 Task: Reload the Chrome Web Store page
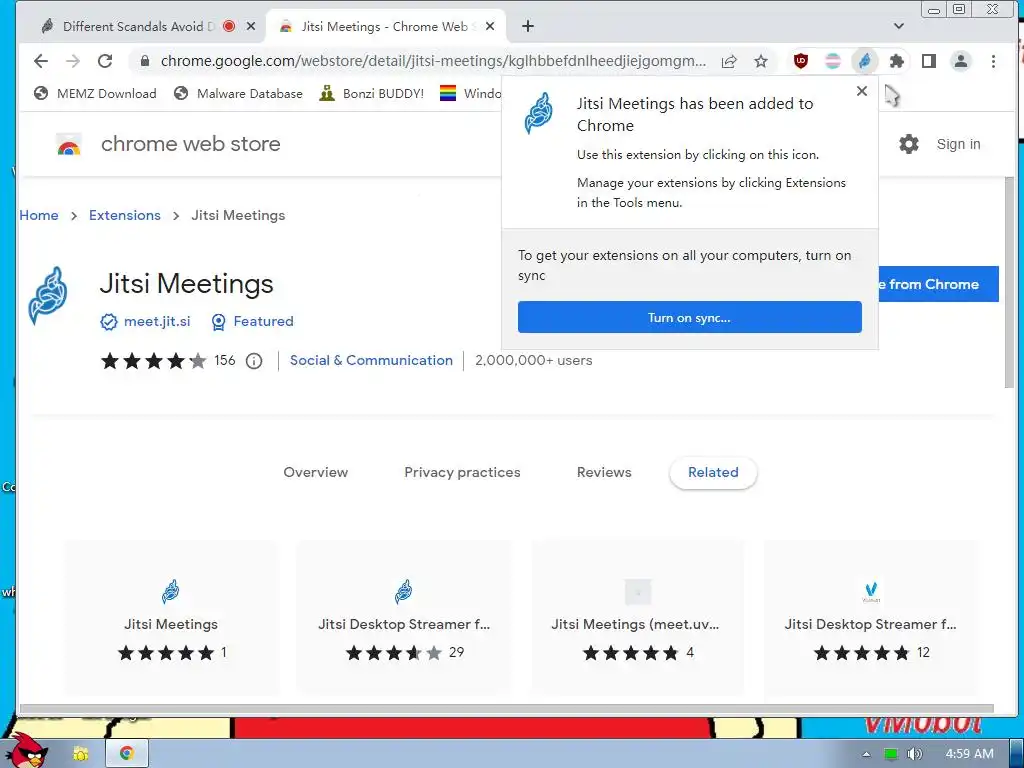point(104,61)
